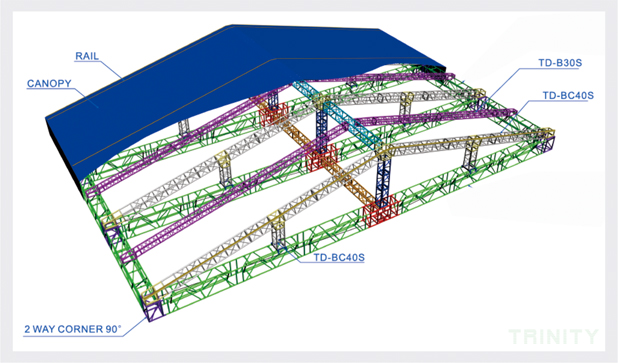
Task: Select the TD-B30S label
Action: point(560,63)
